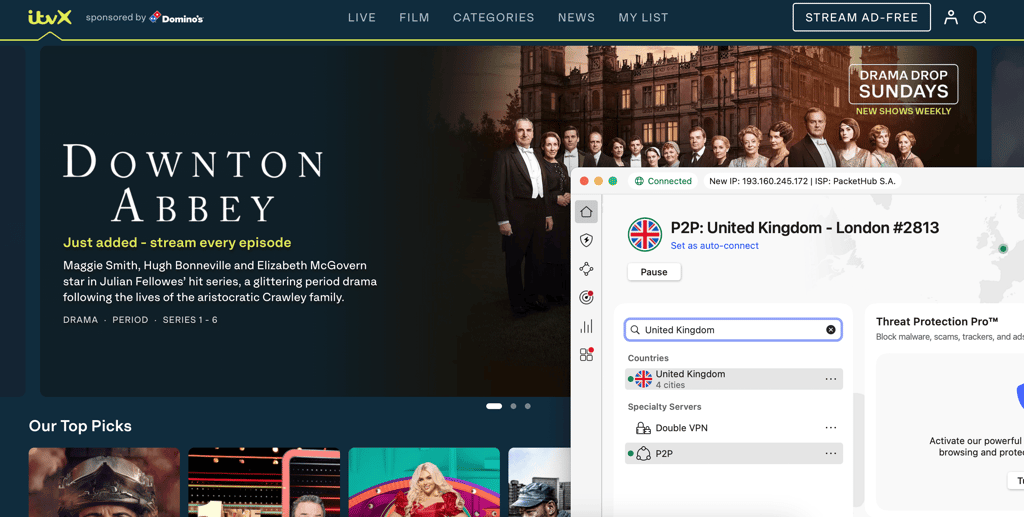Open the ITVX search magnifier icon
1024x517 pixels.
click(980, 18)
